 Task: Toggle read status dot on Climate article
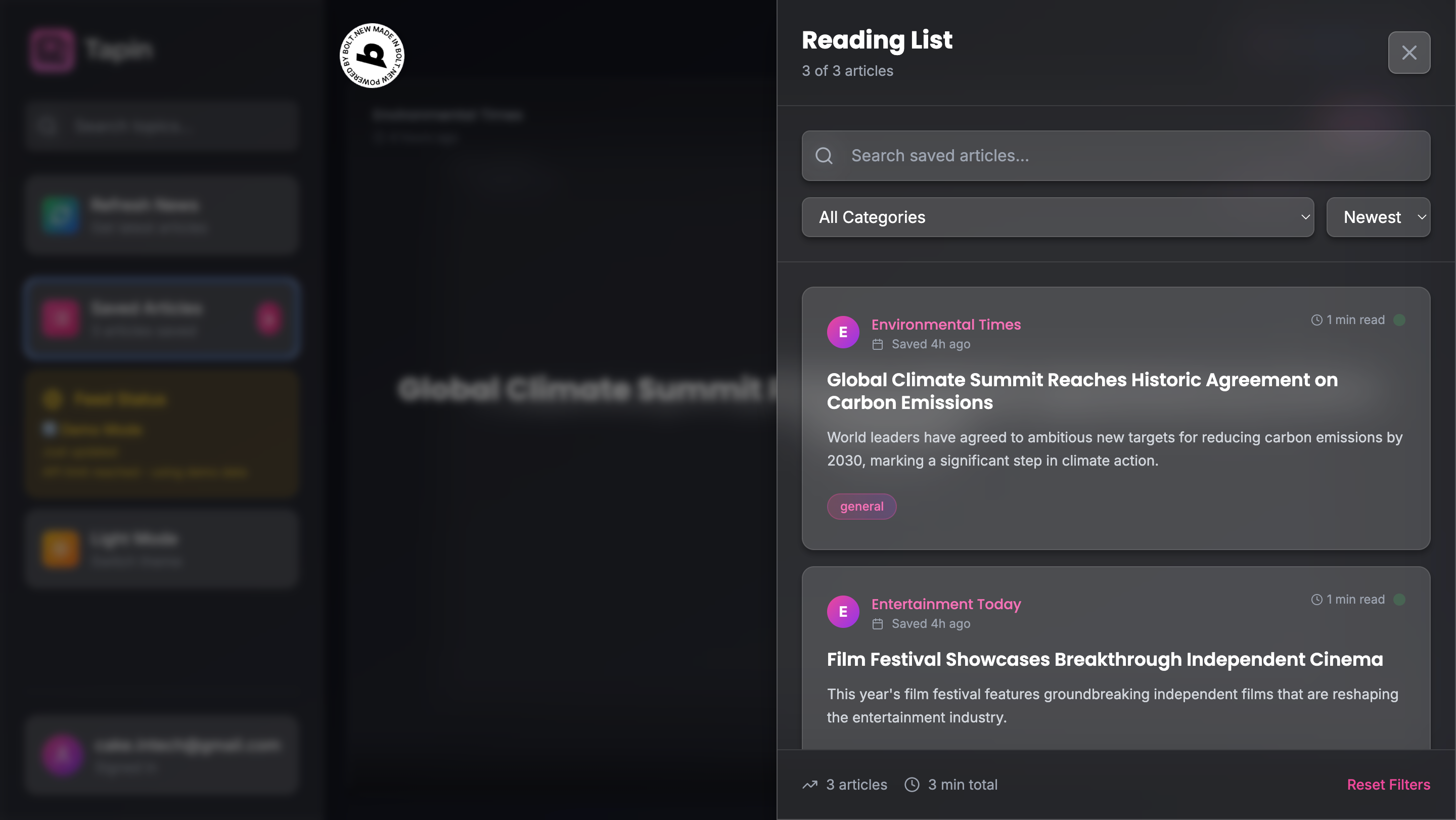pos(1399,320)
